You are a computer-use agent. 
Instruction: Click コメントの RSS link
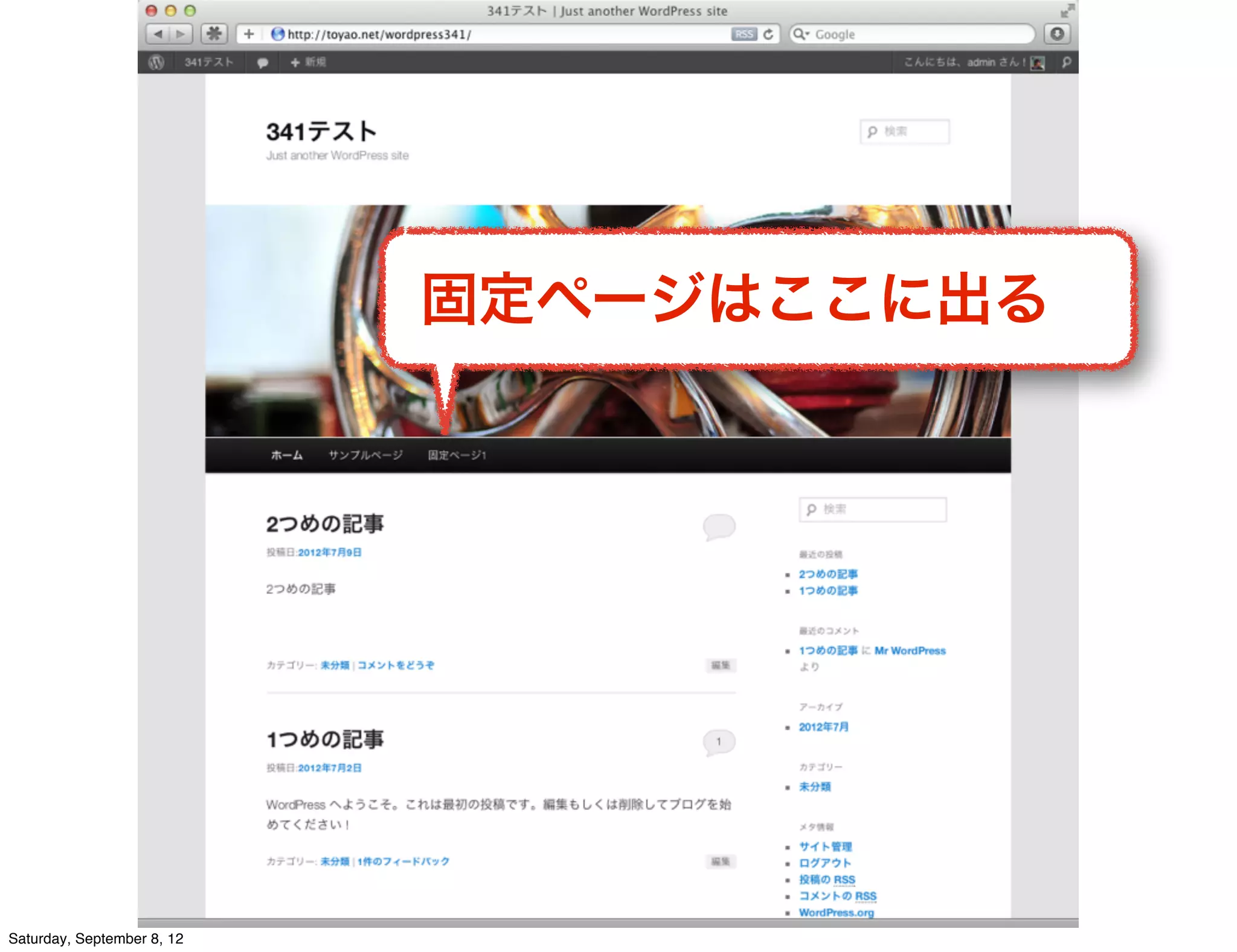coord(838,896)
